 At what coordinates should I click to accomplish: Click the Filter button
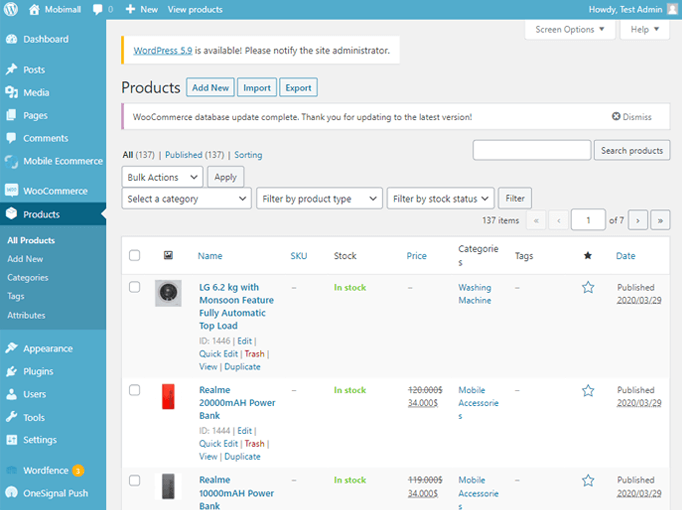pyautogui.click(x=515, y=198)
